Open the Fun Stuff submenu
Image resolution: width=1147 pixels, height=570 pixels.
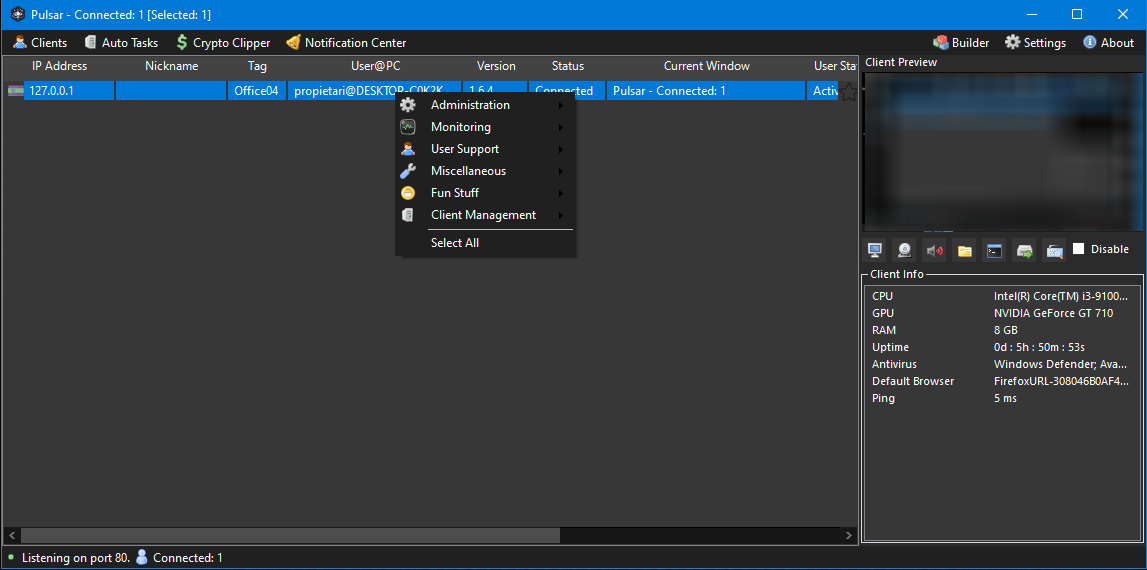click(486, 193)
